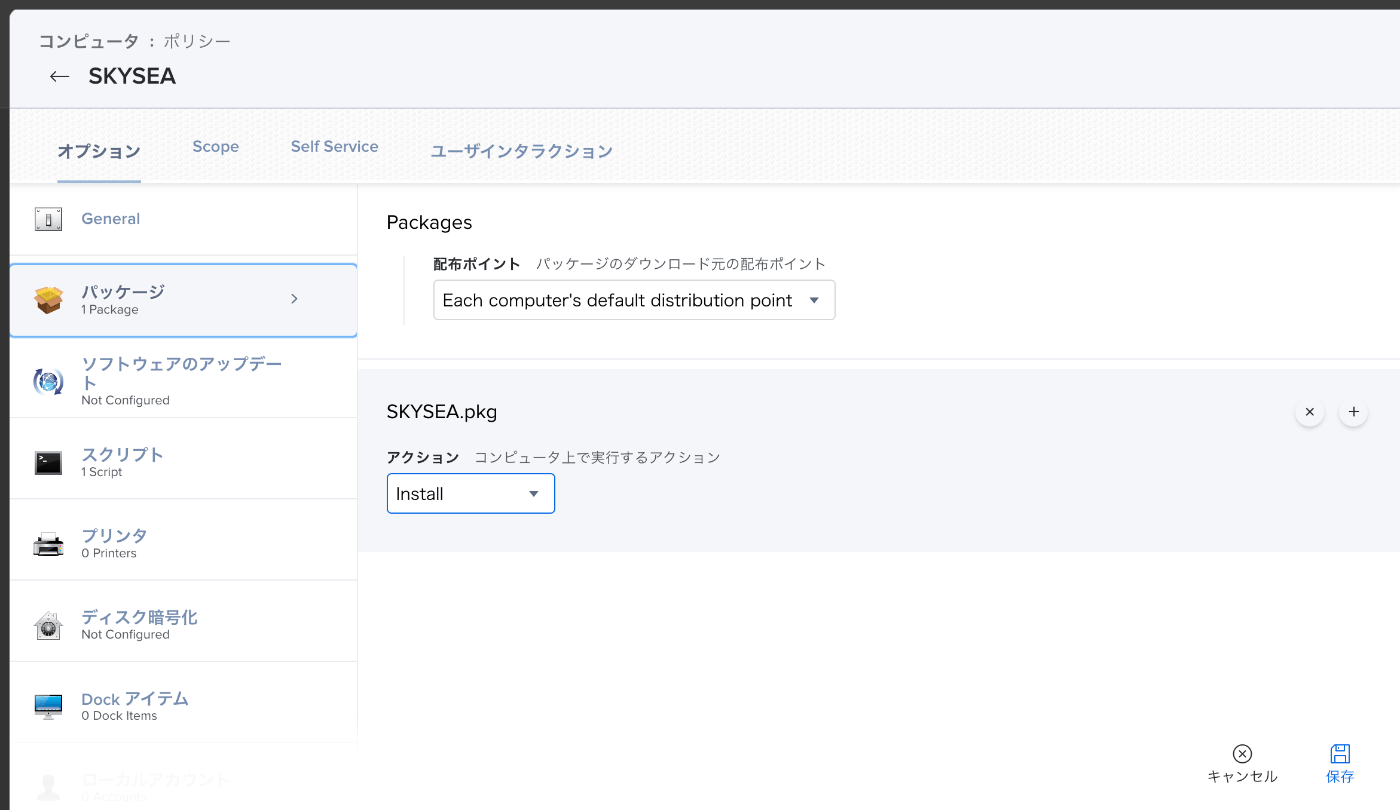
Task: Switch to the Self Service tab
Action: click(334, 146)
